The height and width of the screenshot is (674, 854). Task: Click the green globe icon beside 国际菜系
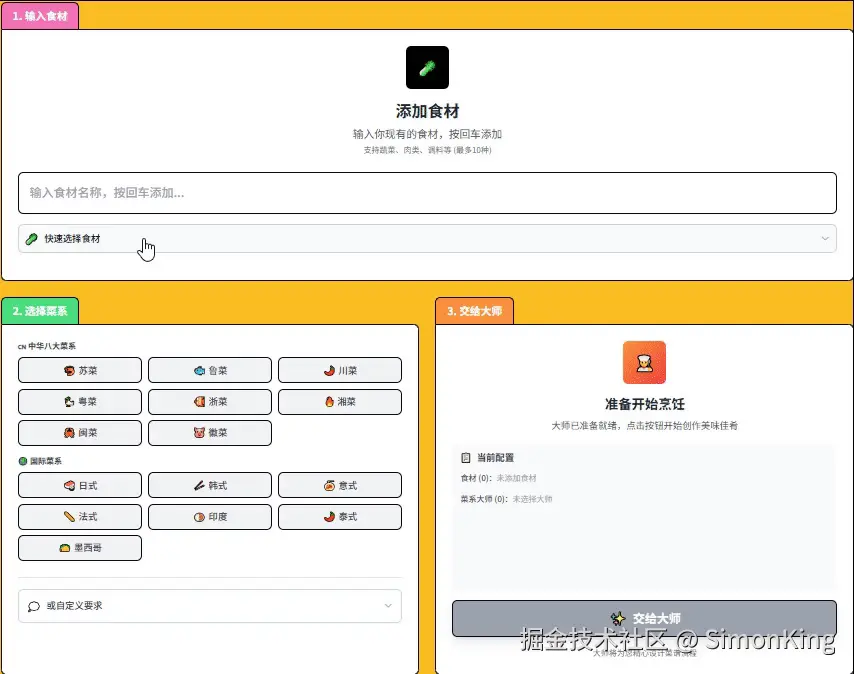click(x=23, y=461)
